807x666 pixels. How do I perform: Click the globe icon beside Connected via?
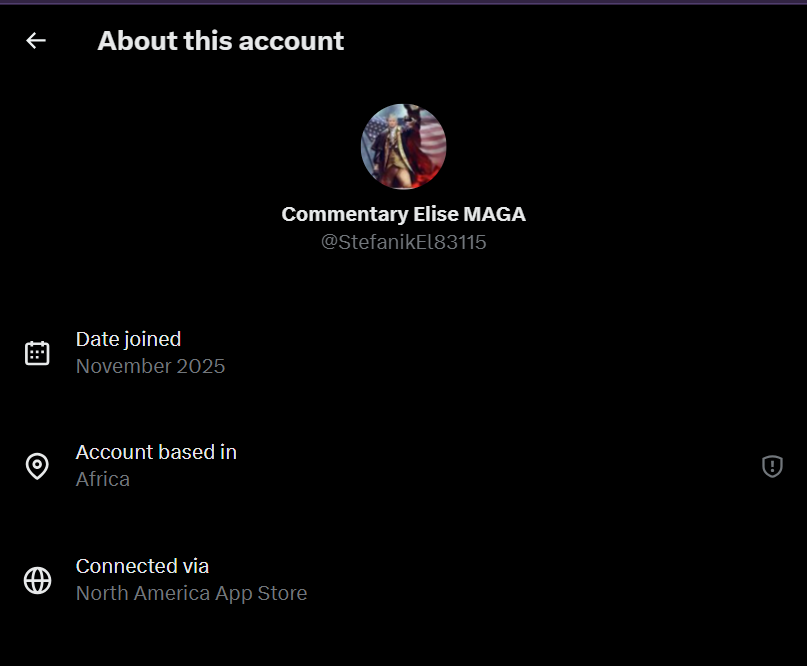point(38,581)
